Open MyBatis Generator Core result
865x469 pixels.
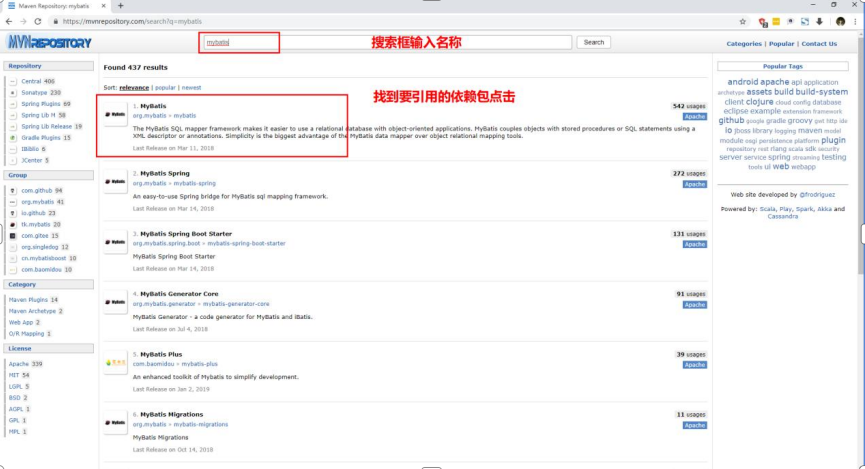(179, 294)
